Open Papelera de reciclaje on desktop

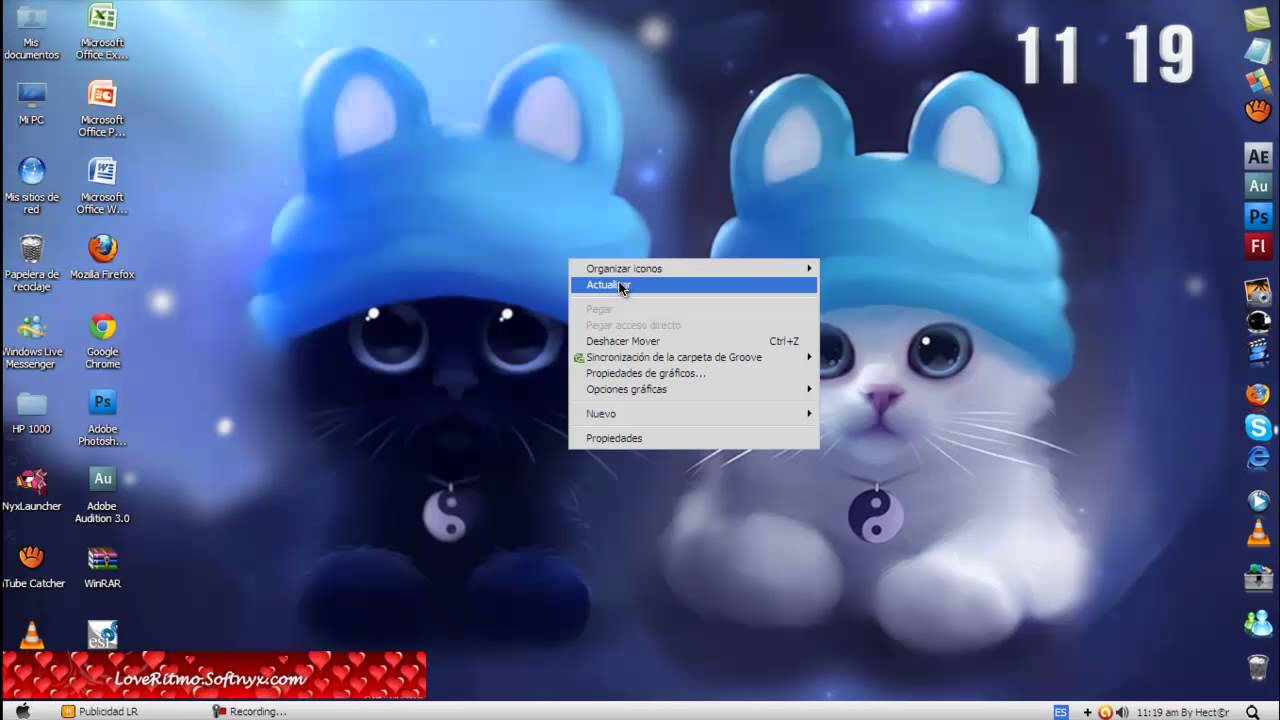(32, 263)
